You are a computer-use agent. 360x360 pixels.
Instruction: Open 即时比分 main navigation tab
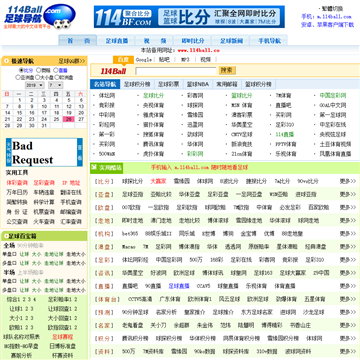[x=192, y=41]
